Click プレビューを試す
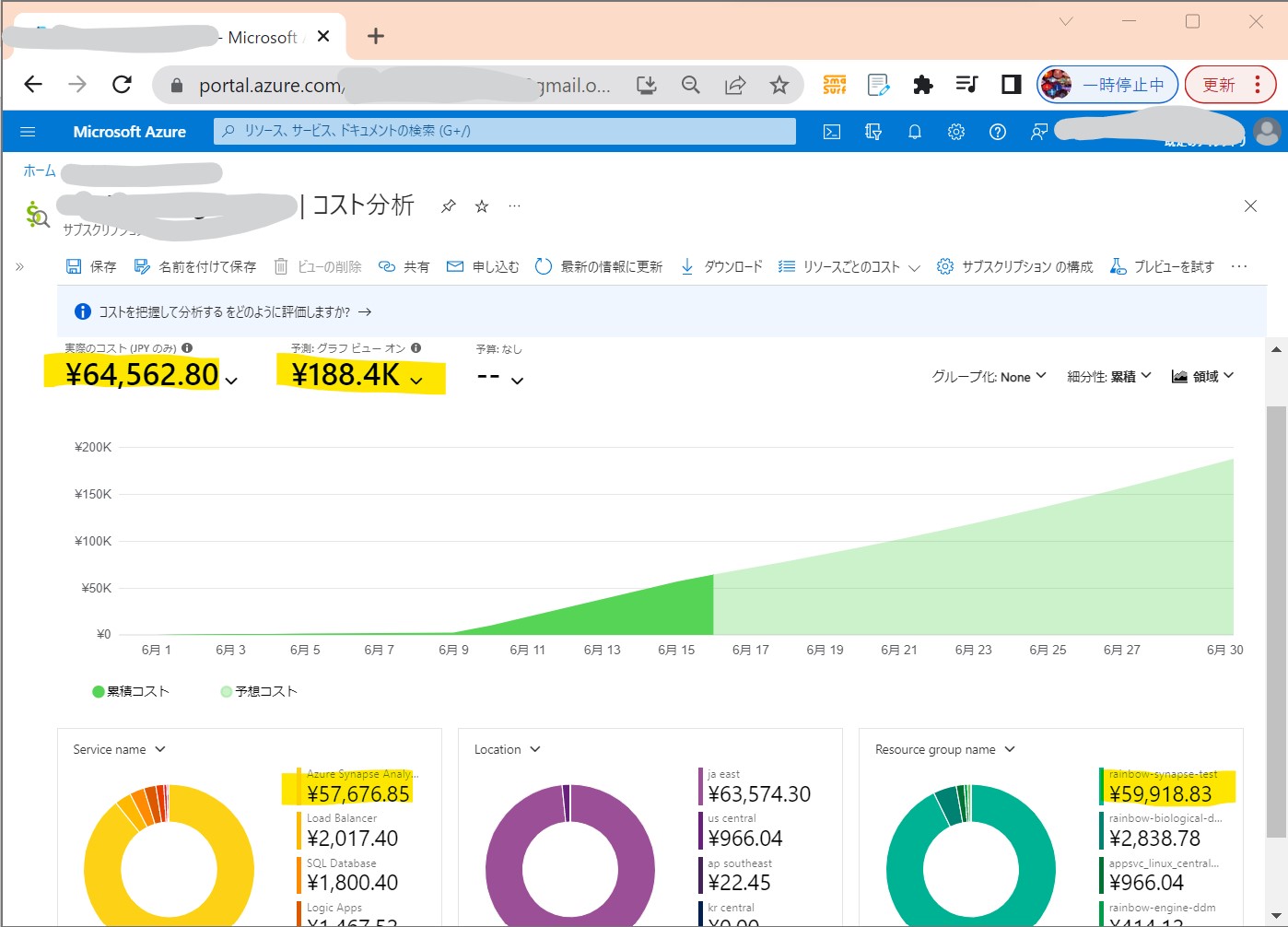The width and height of the screenshot is (1288, 927). [1162, 266]
